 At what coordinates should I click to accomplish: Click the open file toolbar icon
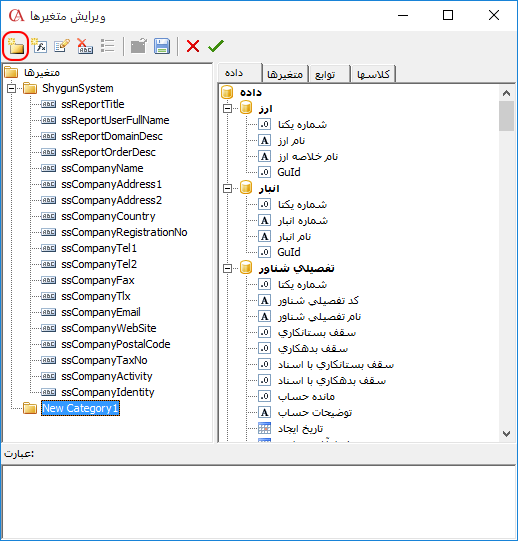[139, 46]
